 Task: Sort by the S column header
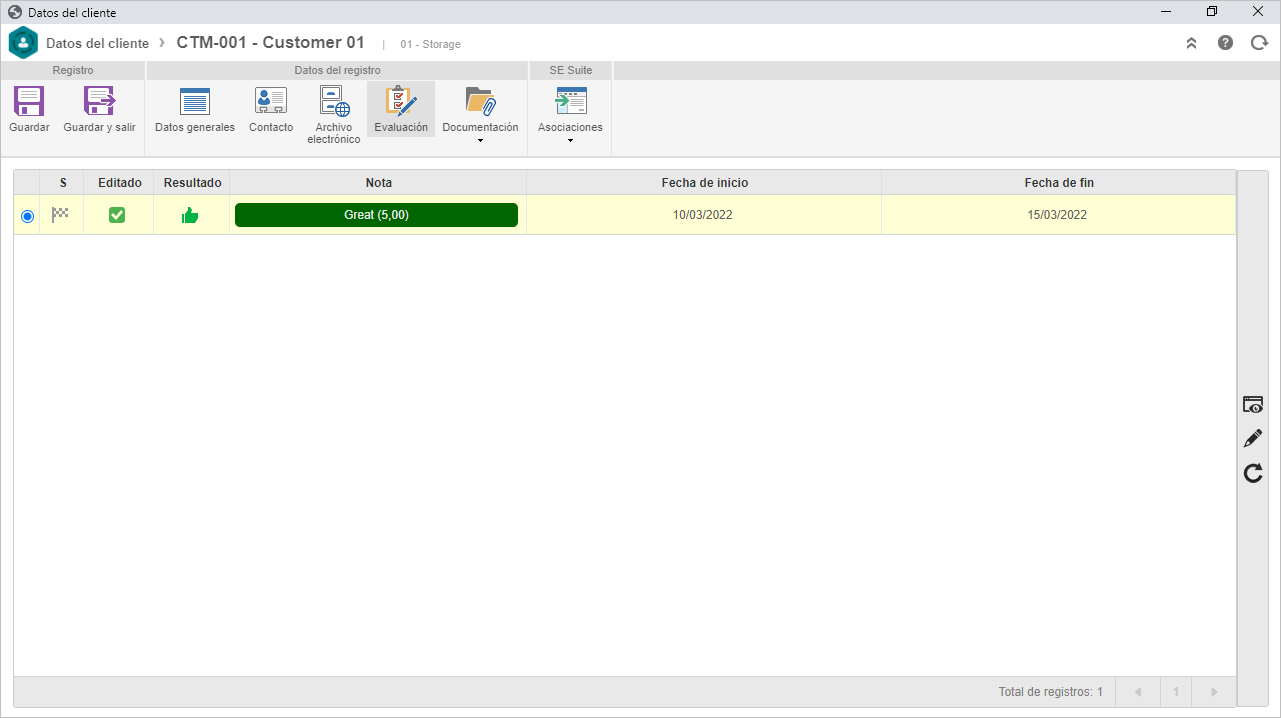pyautogui.click(x=63, y=183)
